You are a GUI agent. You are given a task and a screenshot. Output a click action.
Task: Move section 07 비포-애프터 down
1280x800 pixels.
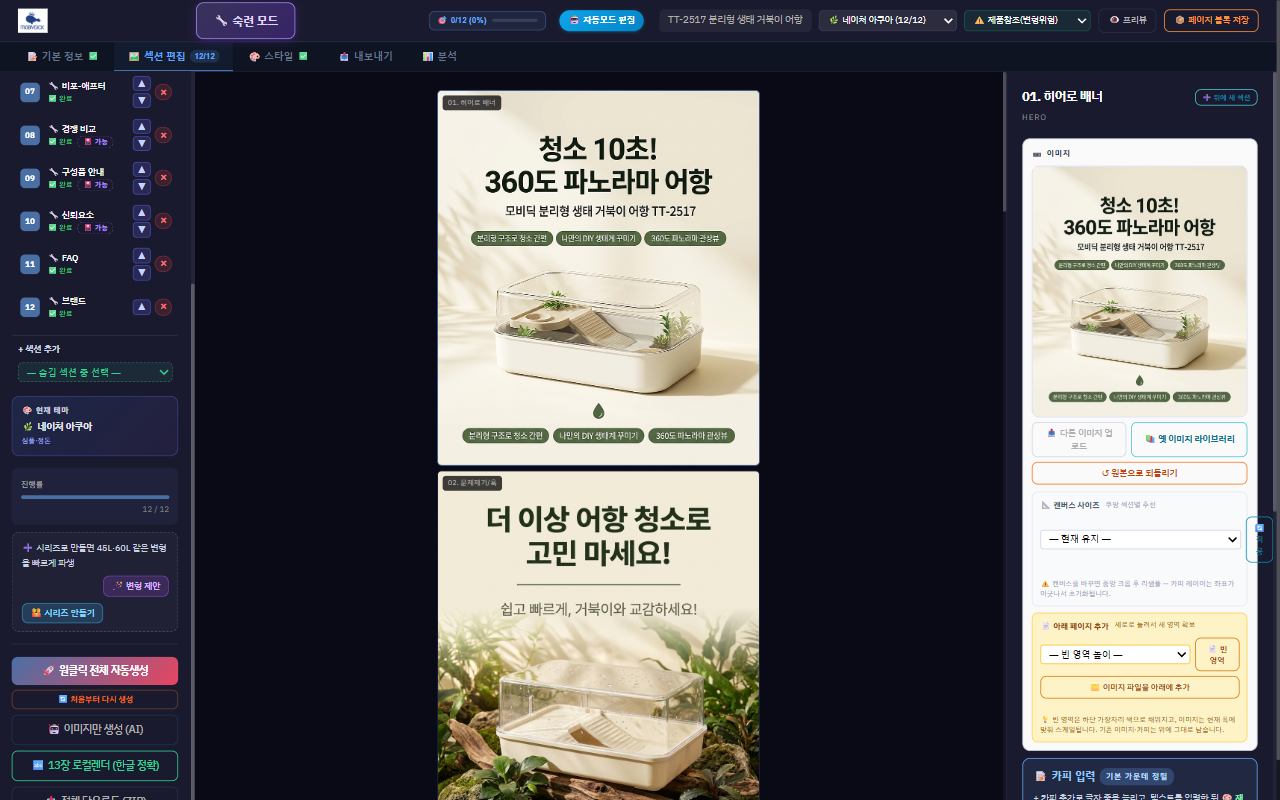[x=142, y=100]
